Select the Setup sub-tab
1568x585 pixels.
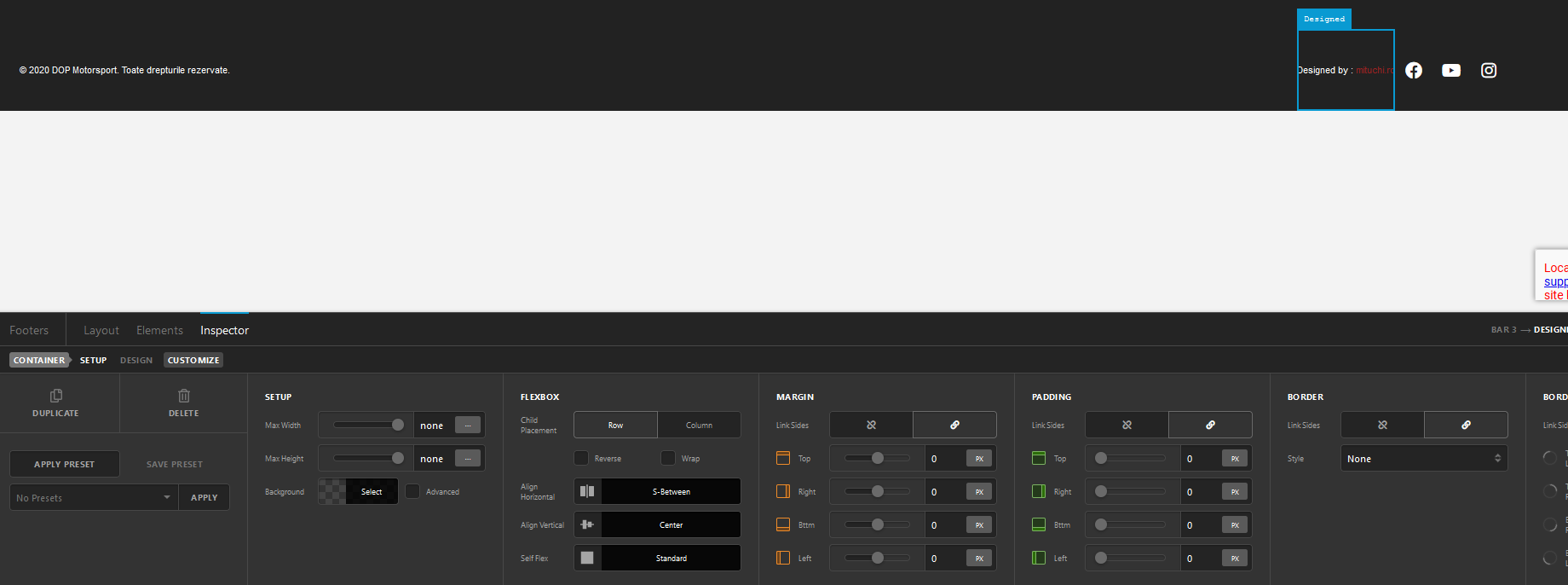click(93, 360)
